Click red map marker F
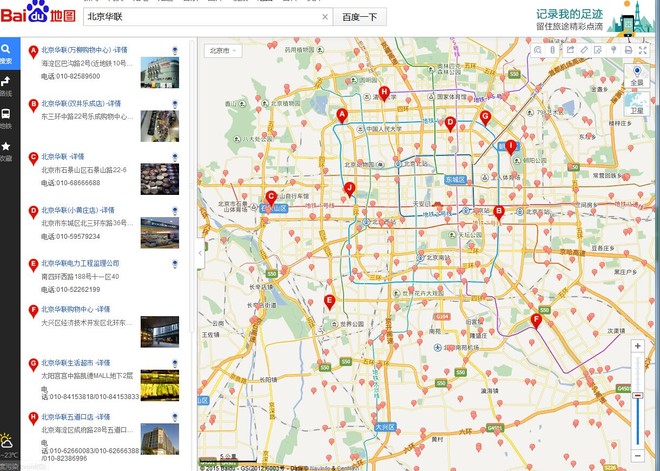This screenshot has height=471, width=660. coord(536,321)
